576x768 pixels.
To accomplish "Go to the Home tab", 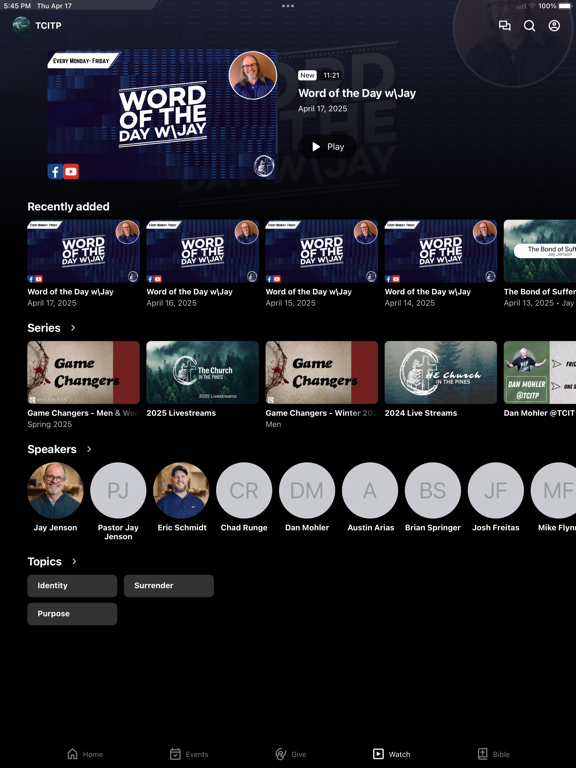I will [85, 754].
